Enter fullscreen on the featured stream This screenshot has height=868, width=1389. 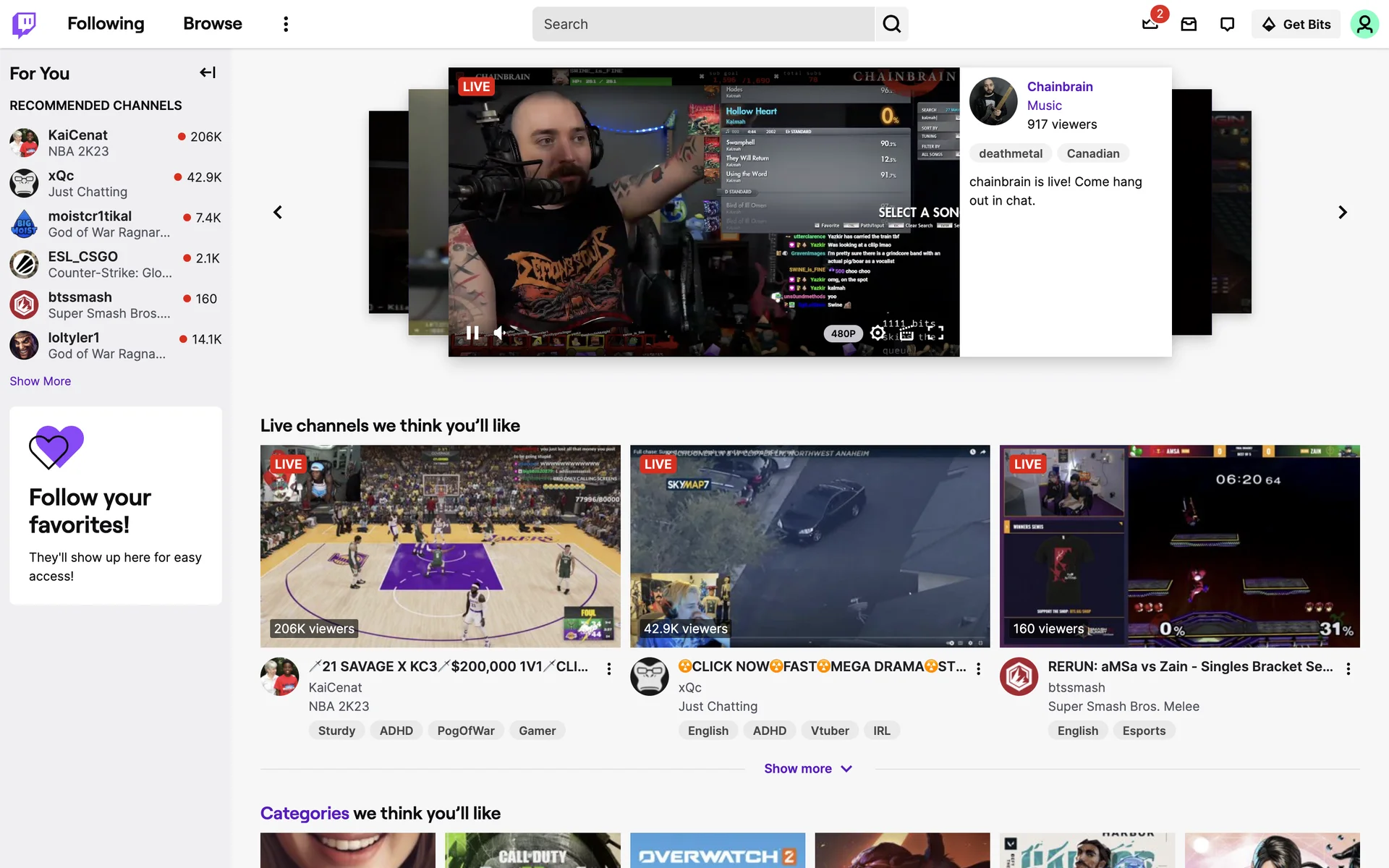pyautogui.click(x=935, y=333)
